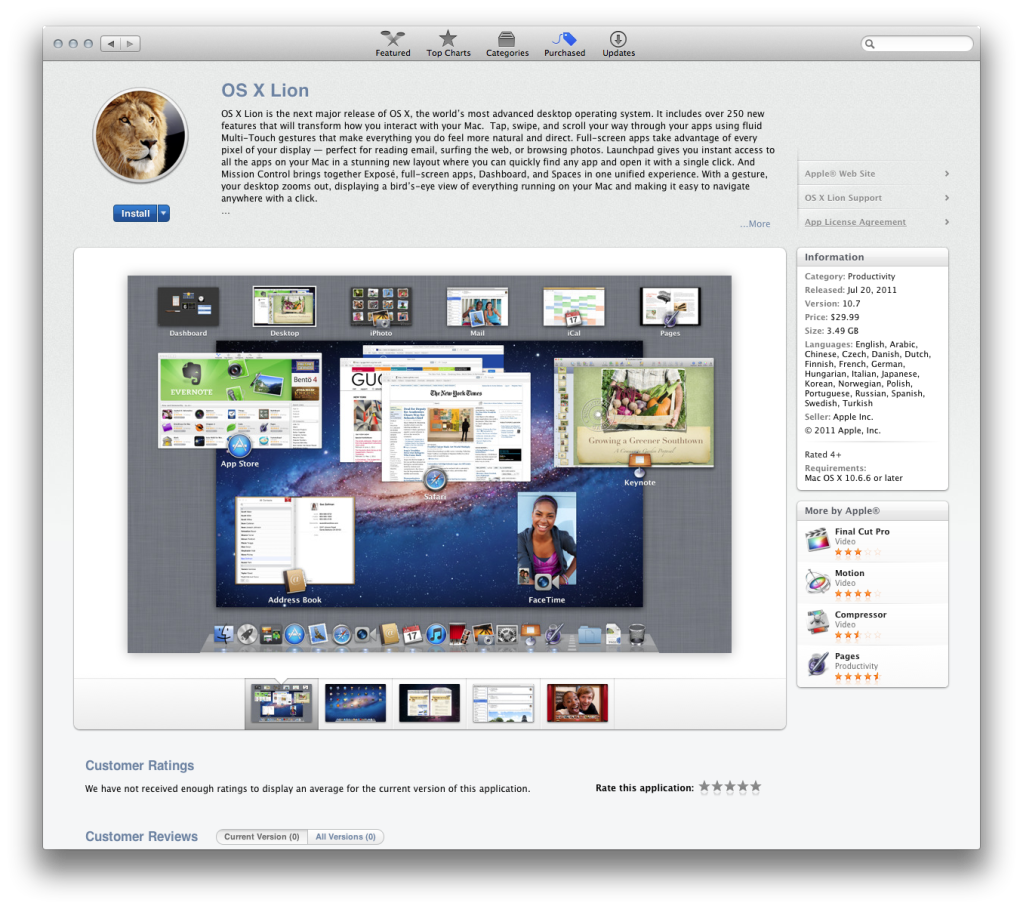This screenshot has height=909, width=1023.
Task: Open the OS X Lion Support link
Action: coord(843,198)
